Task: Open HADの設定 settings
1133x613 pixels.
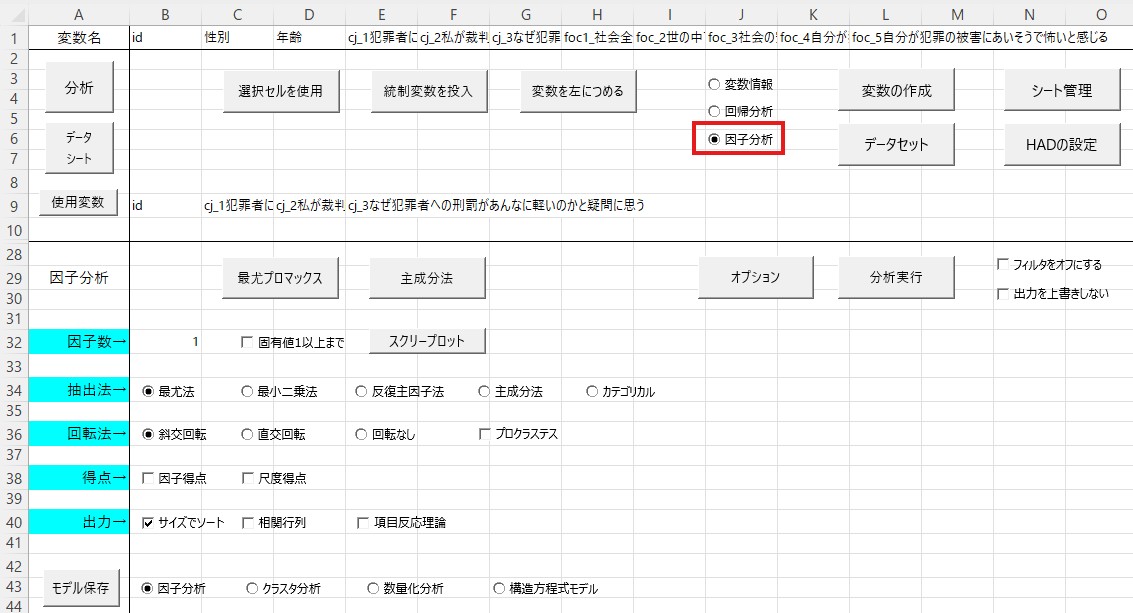Action: coord(1061,144)
